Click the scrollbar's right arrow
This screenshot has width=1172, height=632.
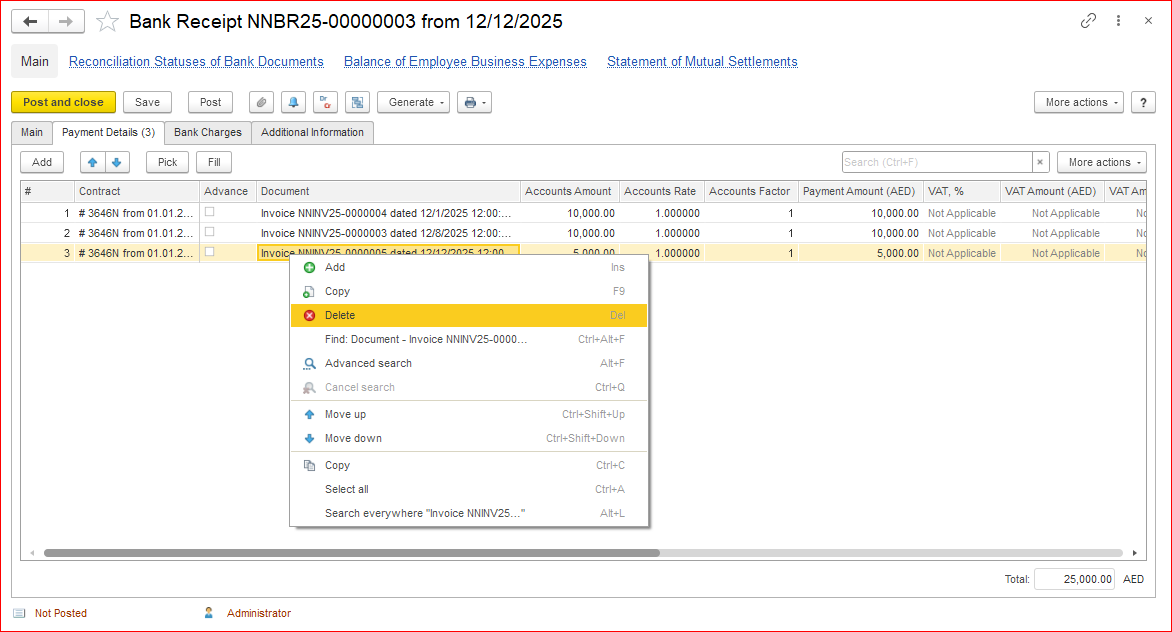[1135, 553]
